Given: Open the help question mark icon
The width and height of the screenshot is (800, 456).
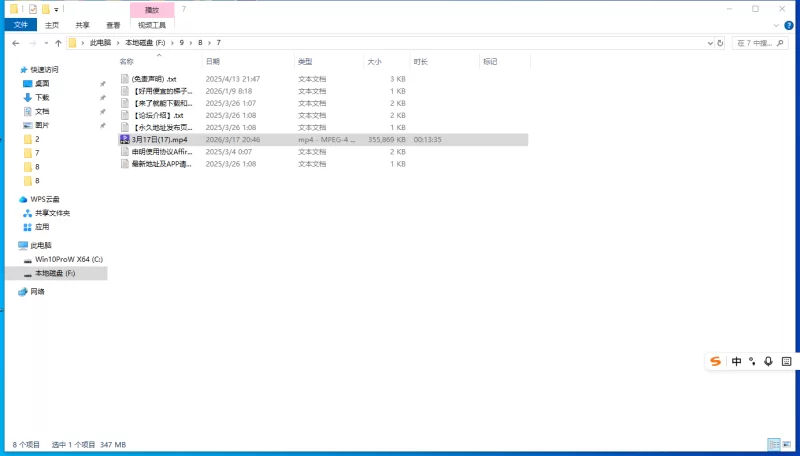Looking at the screenshot, I should 788,26.
